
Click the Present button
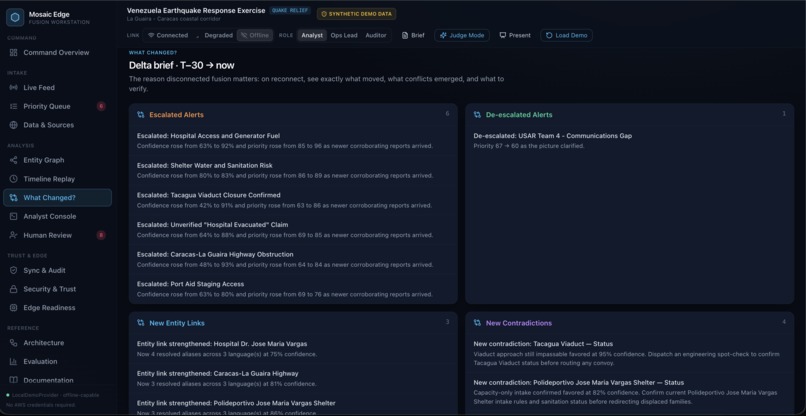pos(515,35)
